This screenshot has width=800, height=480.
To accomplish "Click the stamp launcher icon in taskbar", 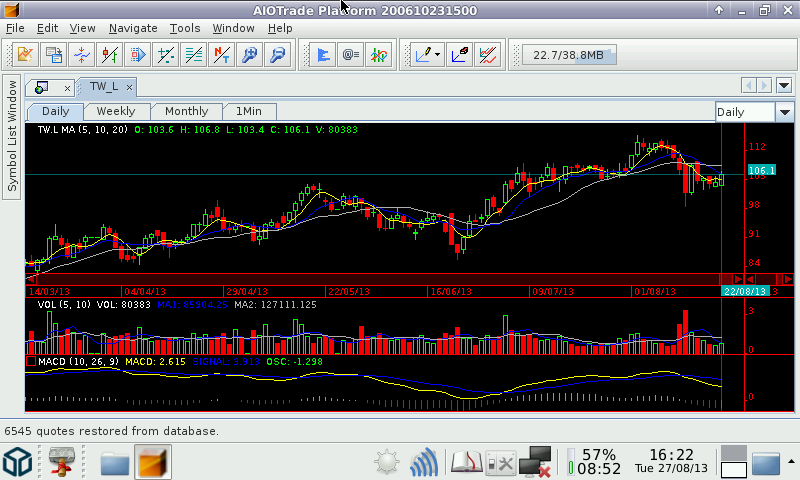I will click(61, 462).
